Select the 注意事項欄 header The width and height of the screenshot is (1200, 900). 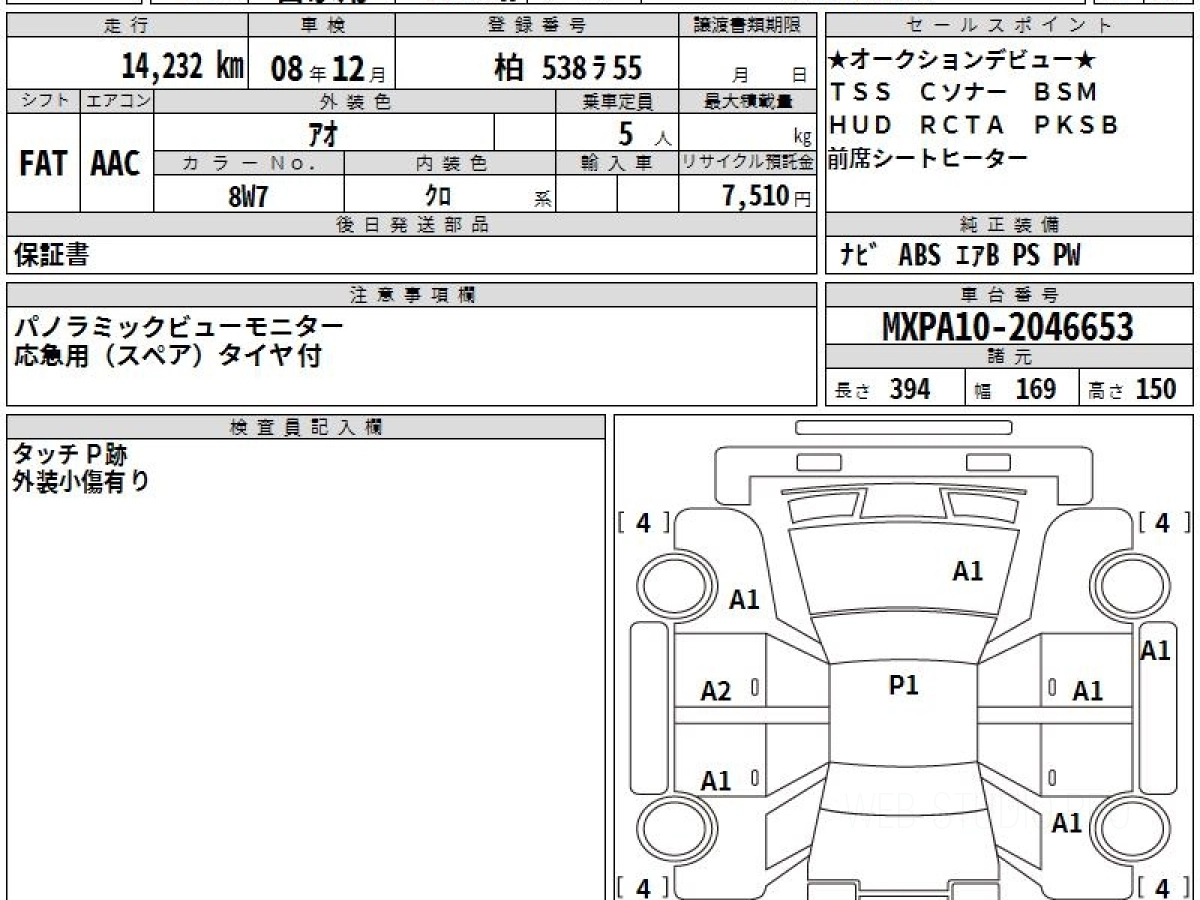[x=412, y=295]
